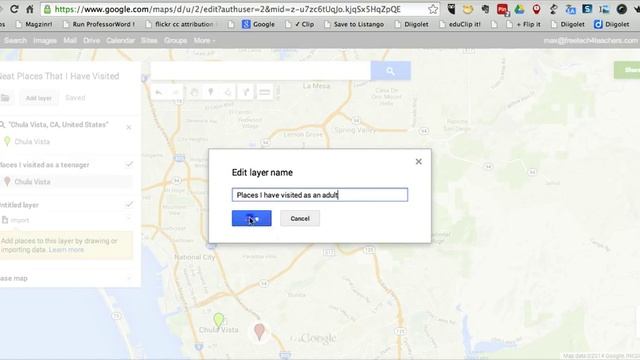Click the layer name text field
Viewport: 640px width, 360px height.
[x=320, y=195]
